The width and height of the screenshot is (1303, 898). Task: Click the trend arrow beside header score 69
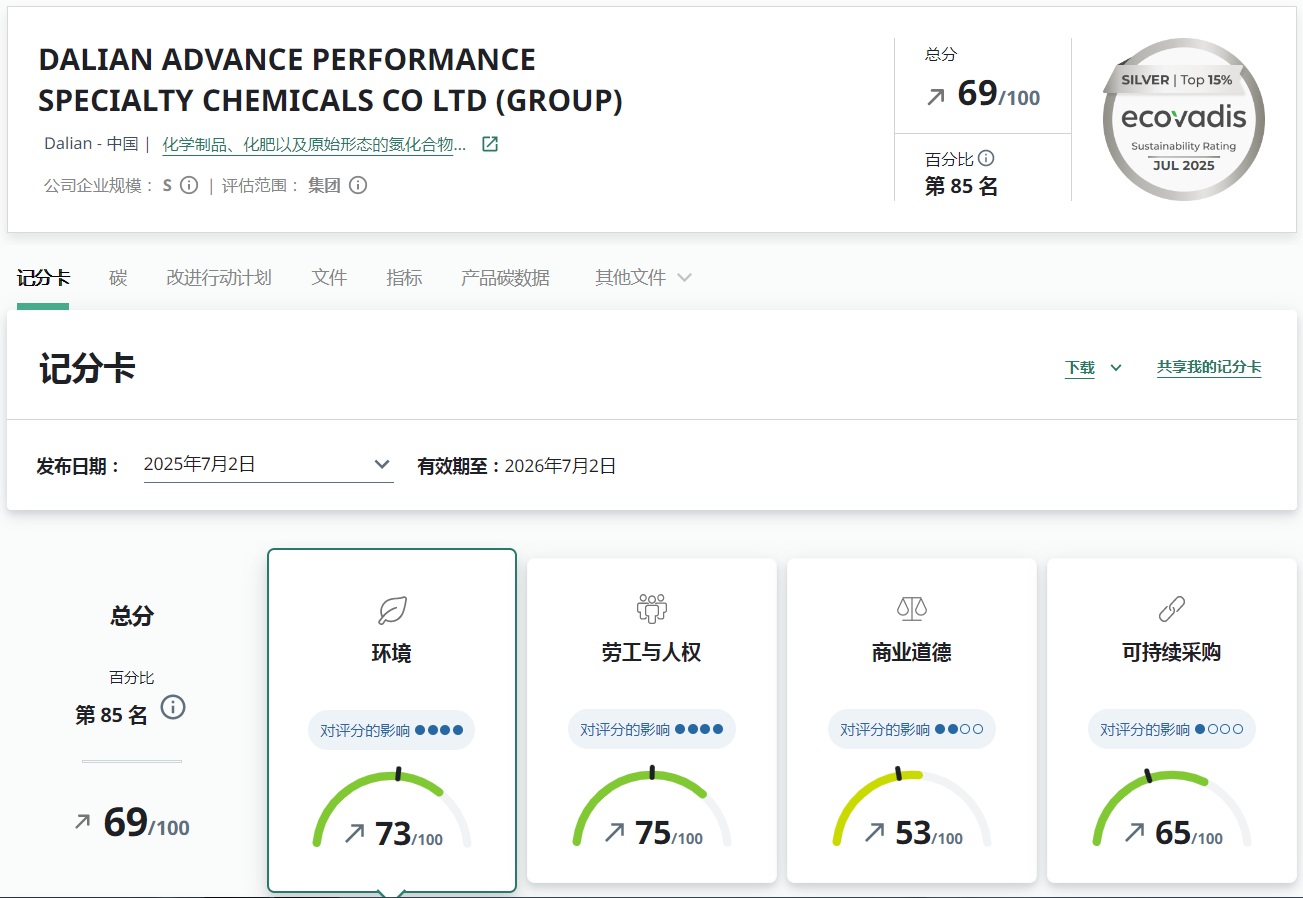pyautogui.click(x=936, y=96)
